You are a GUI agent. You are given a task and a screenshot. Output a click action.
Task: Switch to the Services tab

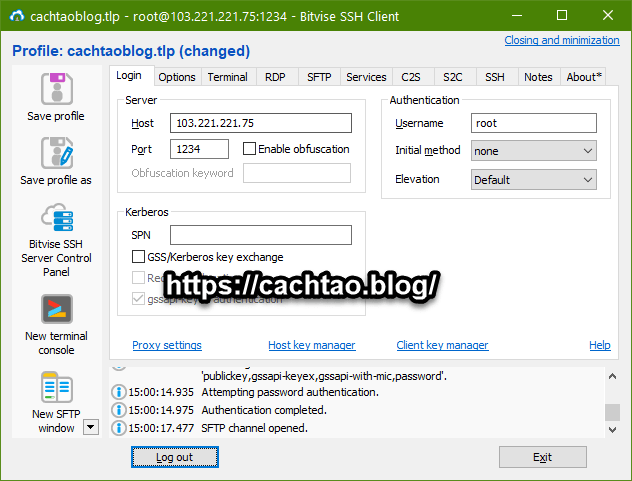coord(366,77)
